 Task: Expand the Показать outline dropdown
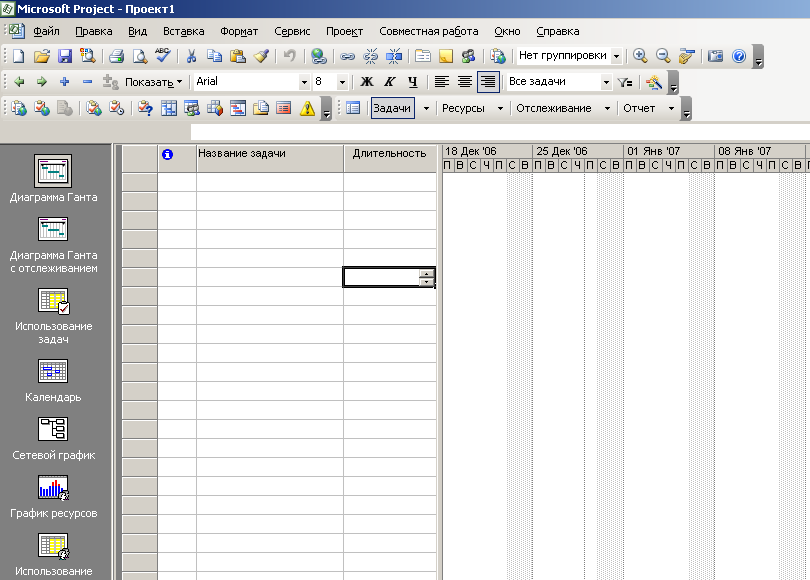click(154, 82)
